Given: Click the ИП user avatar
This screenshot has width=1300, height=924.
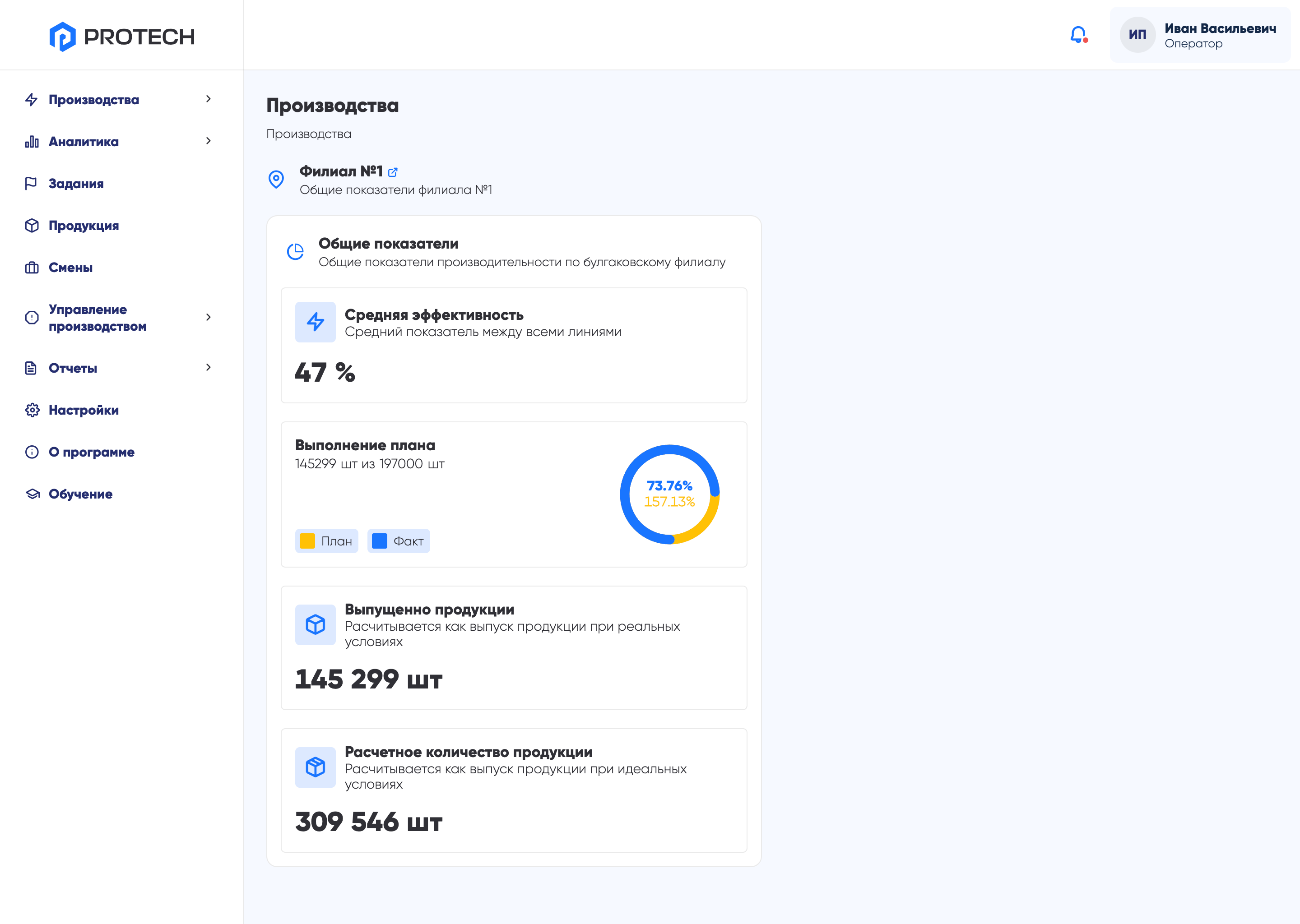Looking at the screenshot, I should click(x=1137, y=35).
